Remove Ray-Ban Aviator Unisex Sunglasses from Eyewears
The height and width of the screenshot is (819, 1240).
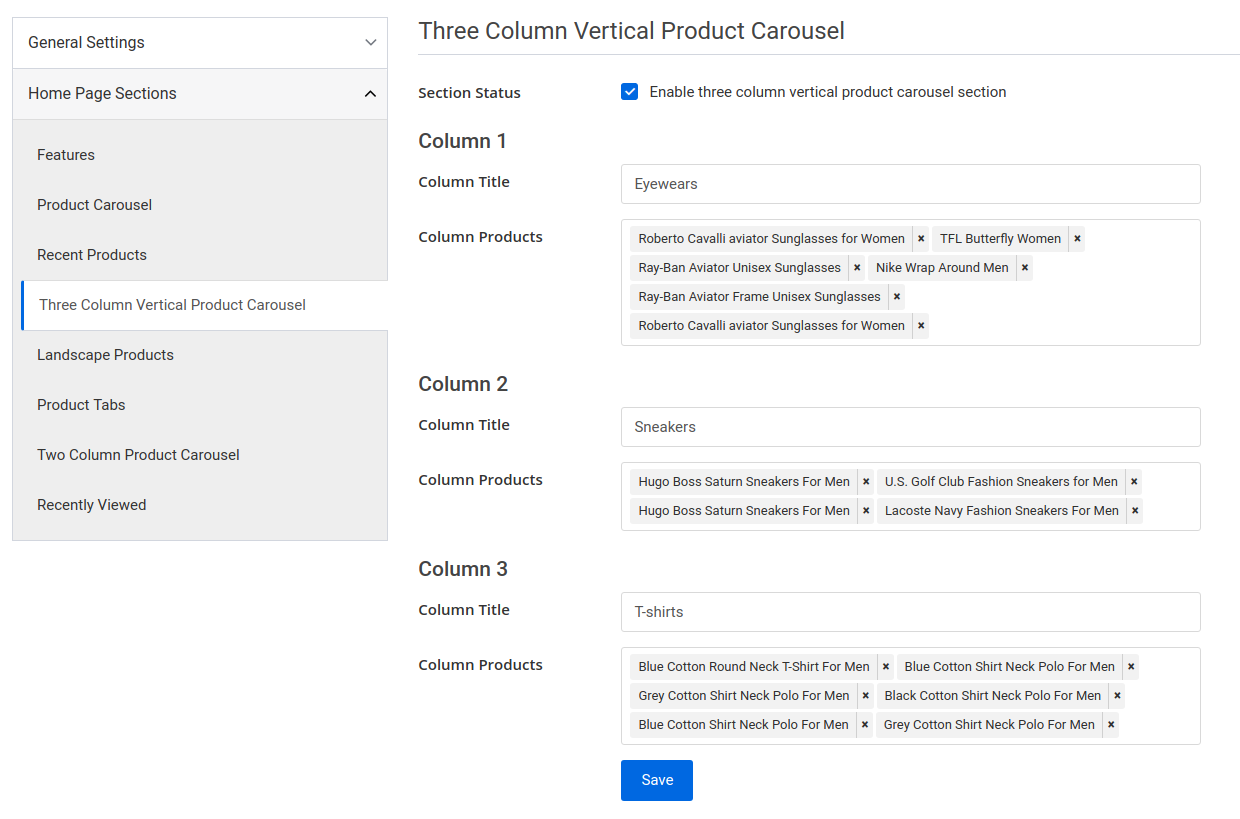(857, 267)
